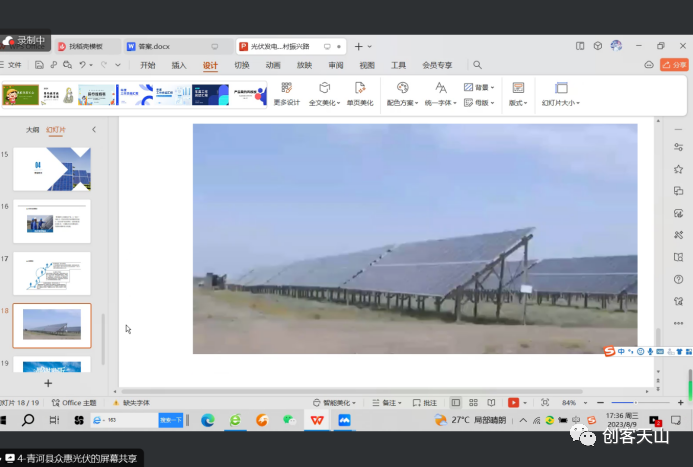
Task: Open zoom percentage 84% dropdown
Action: (x=585, y=403)
